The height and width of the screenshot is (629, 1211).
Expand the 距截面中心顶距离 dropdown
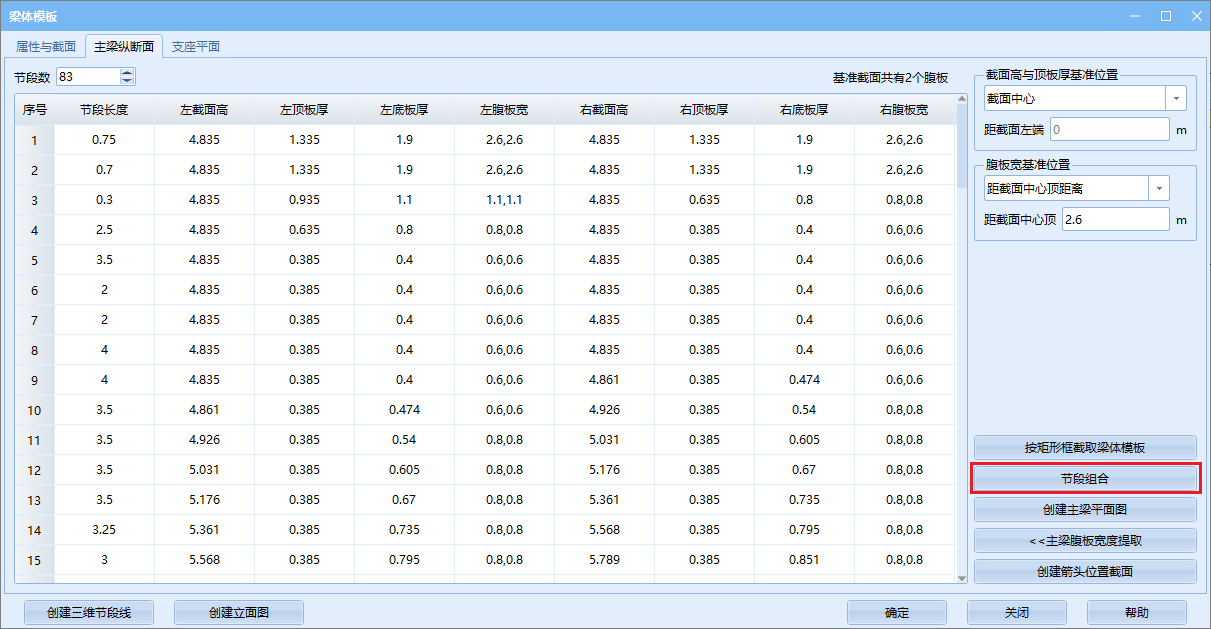[x=1159, y=188]
